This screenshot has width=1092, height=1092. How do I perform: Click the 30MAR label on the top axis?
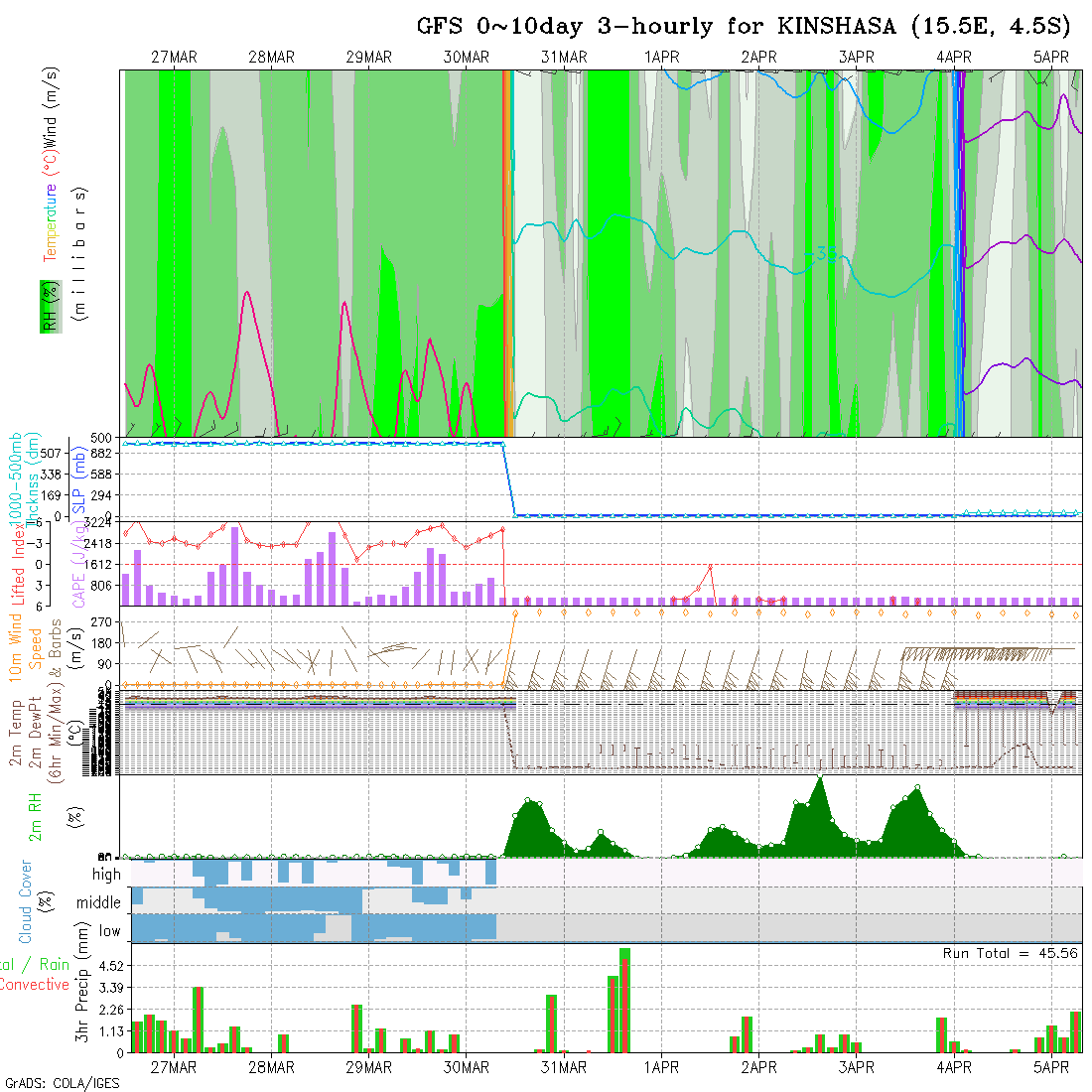click(467, 58)
